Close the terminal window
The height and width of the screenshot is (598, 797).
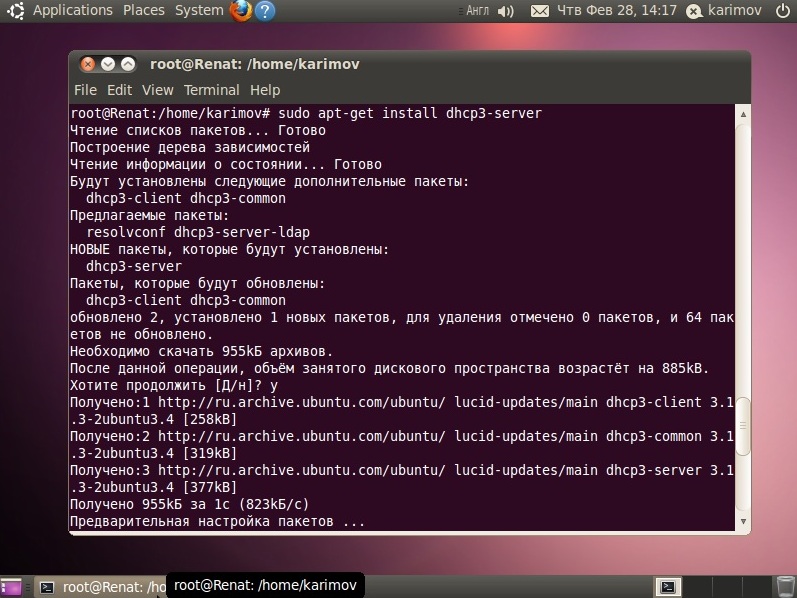88,64
